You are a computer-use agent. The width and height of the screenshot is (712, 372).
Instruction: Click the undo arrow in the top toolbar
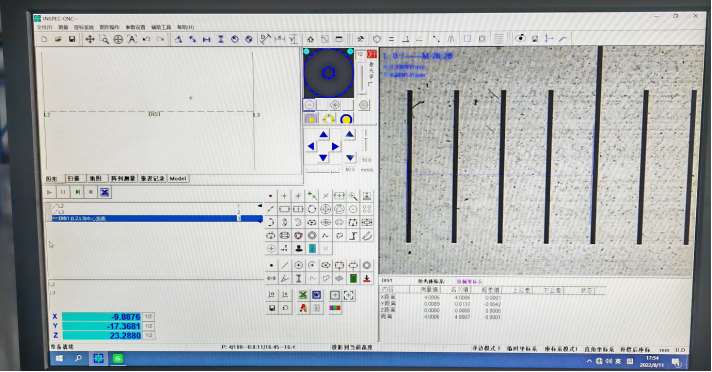point(146,40)
